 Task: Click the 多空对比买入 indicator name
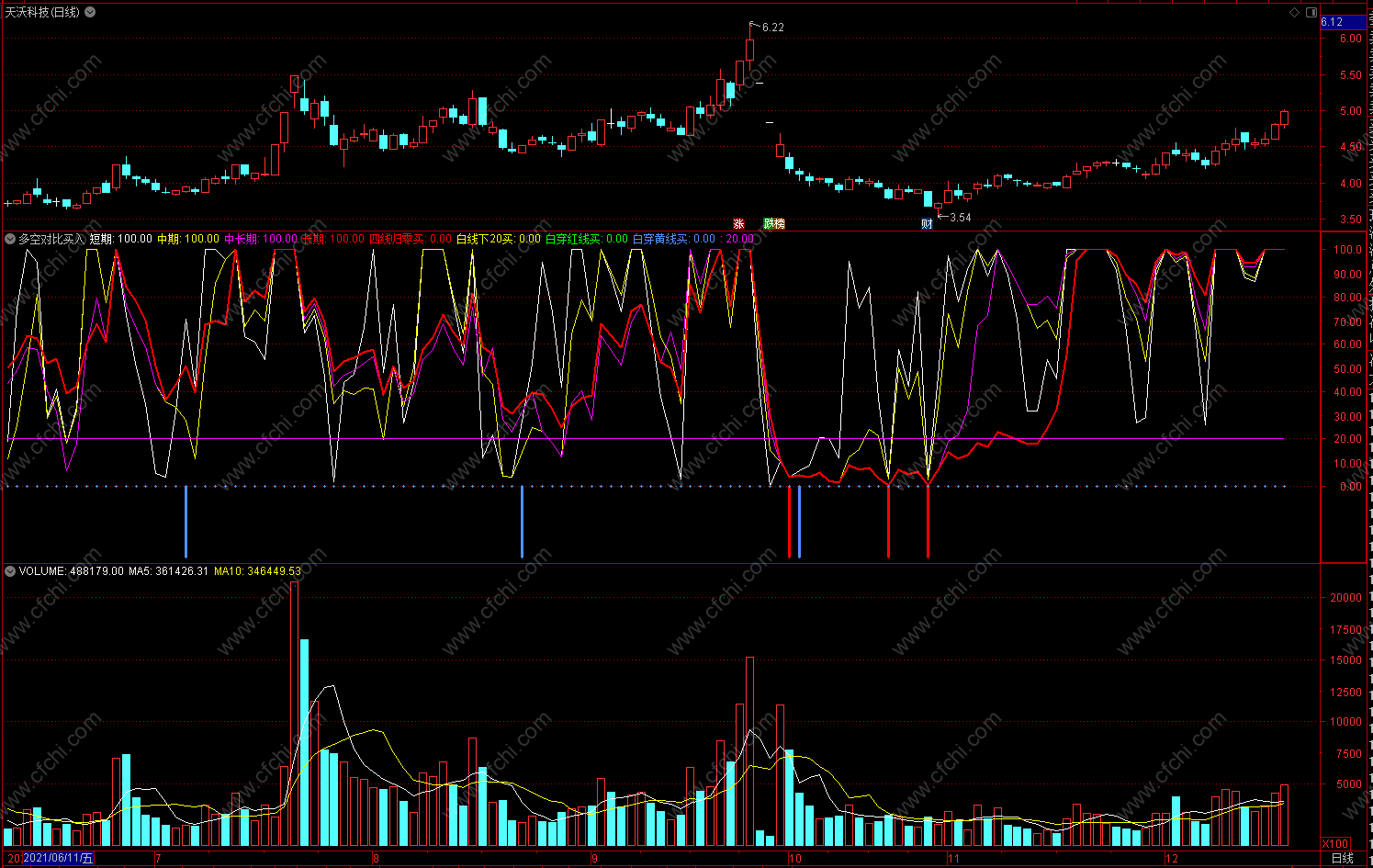[x=51, y=239]
